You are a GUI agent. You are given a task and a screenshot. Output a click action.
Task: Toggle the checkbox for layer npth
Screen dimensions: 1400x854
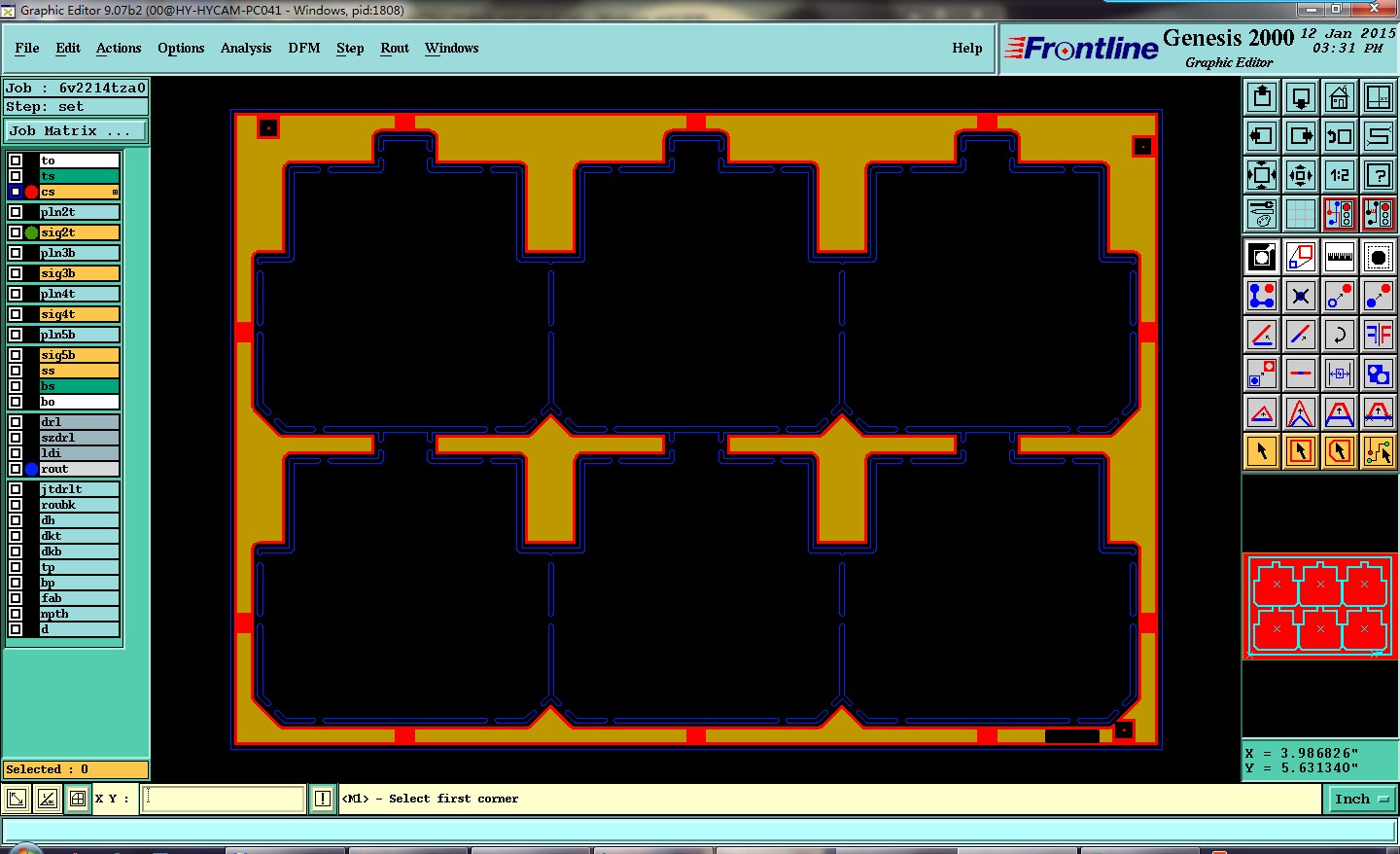[x=16, y=614]
